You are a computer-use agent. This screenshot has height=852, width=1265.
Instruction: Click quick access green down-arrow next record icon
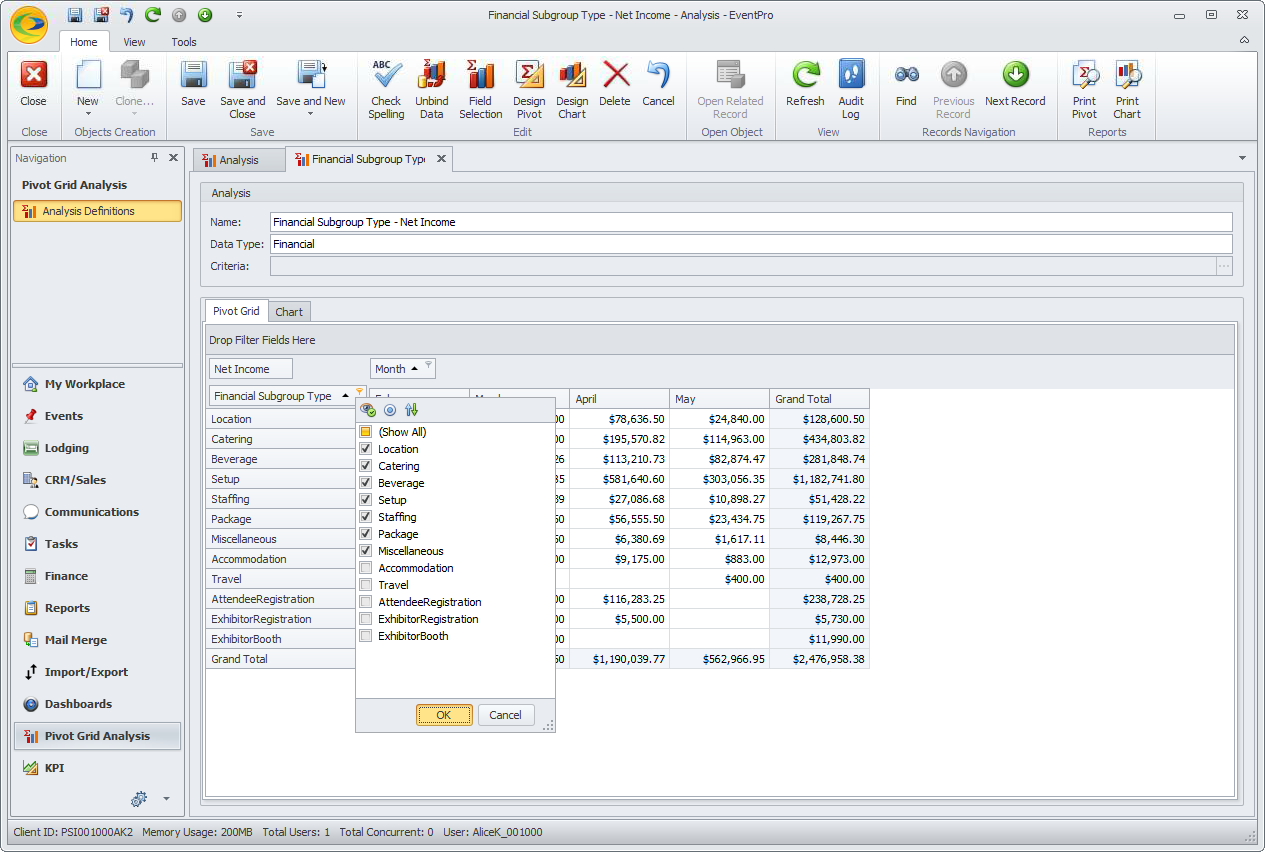point(205,15)
